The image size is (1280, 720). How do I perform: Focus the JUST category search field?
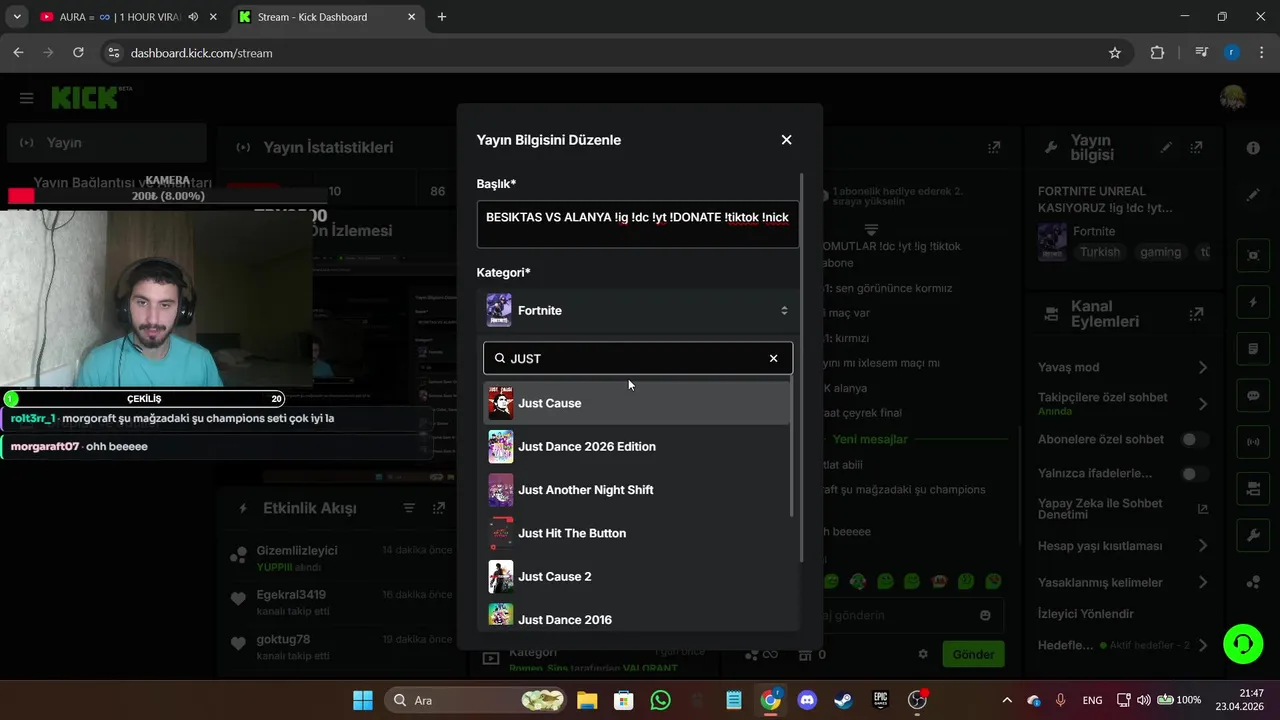638,358
